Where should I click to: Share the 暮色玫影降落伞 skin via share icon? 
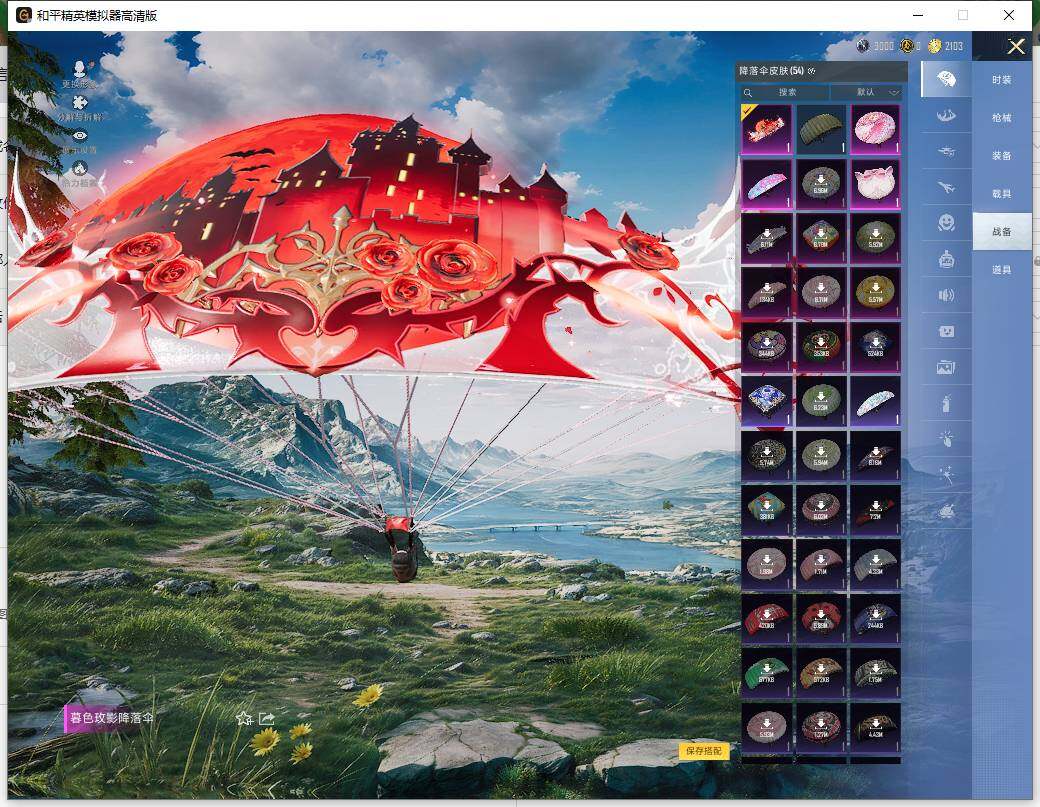point(267,718)
